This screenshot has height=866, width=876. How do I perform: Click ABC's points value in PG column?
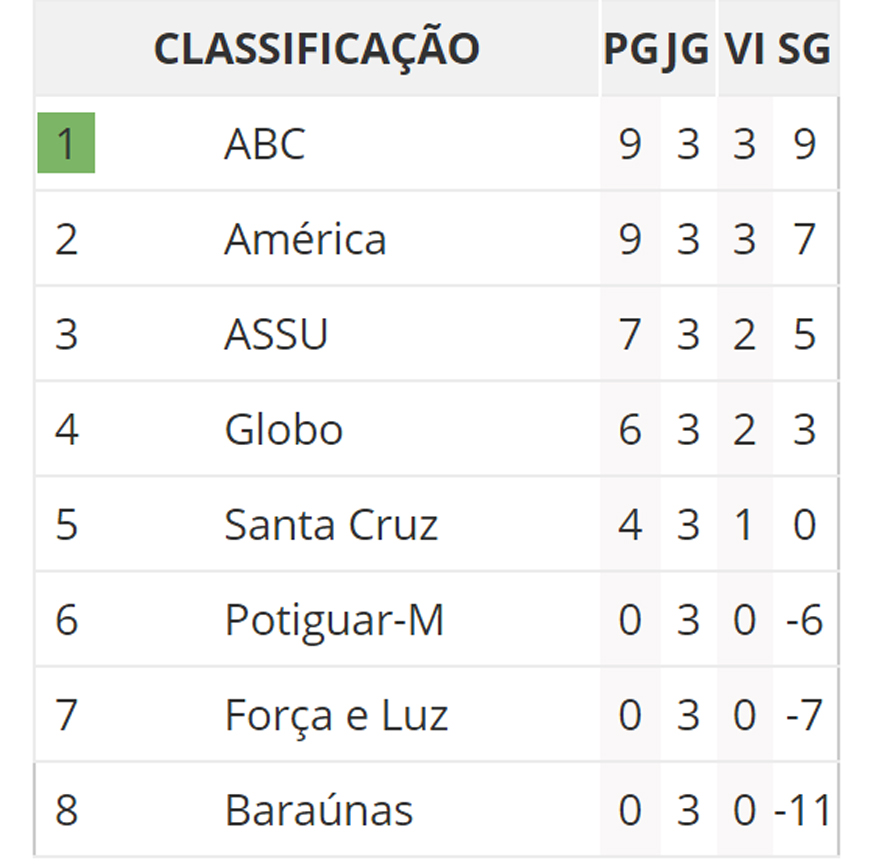click(x=630, y=144)
